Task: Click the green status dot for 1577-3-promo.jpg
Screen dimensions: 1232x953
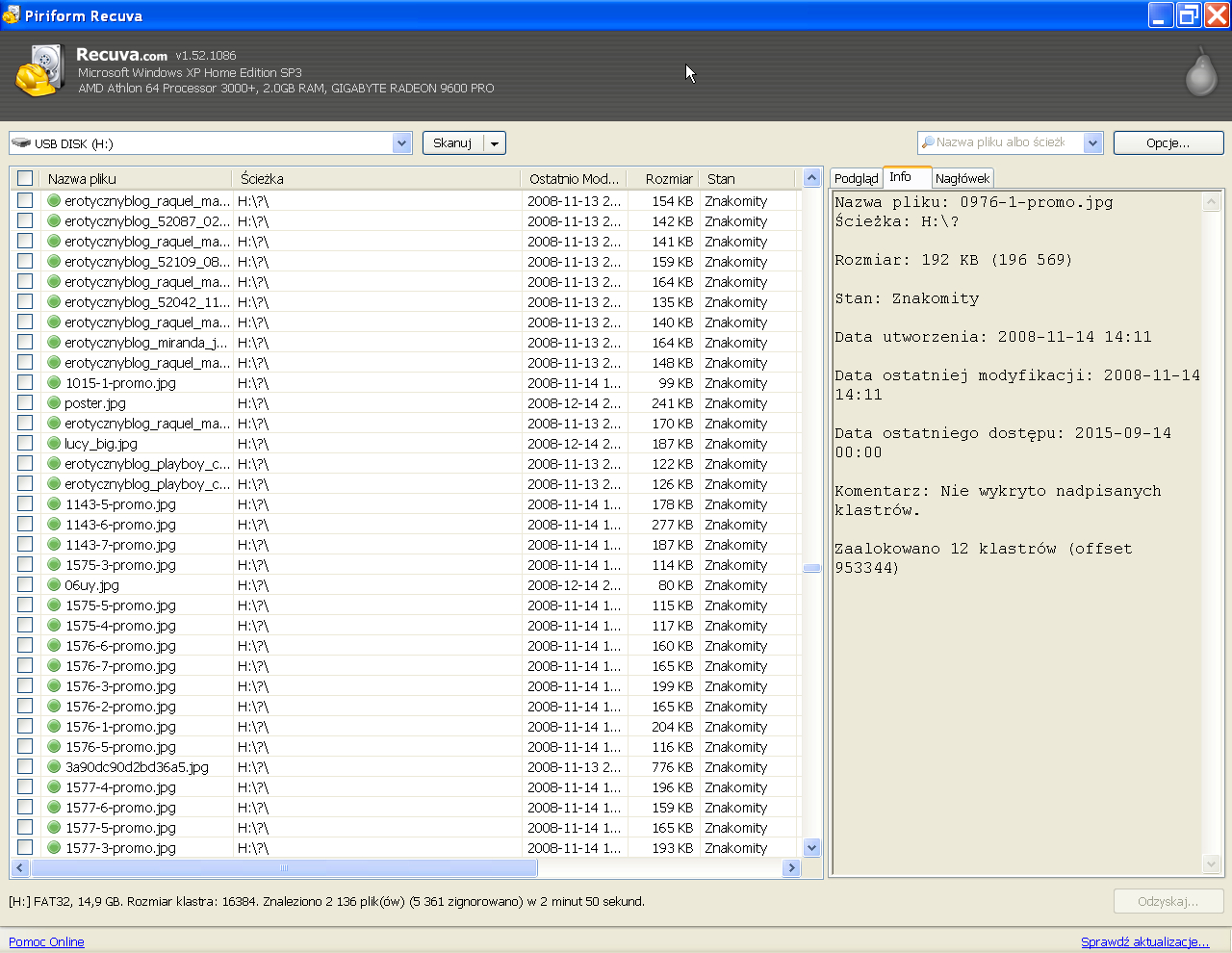Action: click(54, 848)
